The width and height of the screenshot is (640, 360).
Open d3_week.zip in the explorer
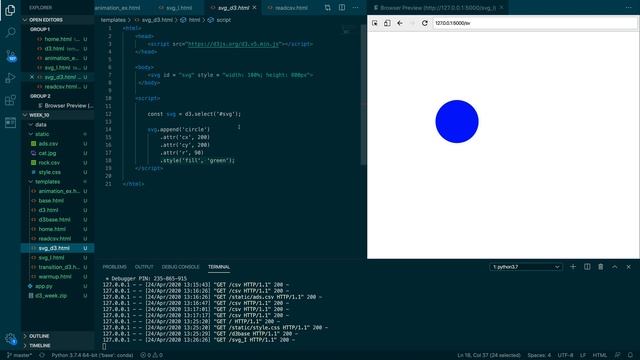[x=51, y=296]
